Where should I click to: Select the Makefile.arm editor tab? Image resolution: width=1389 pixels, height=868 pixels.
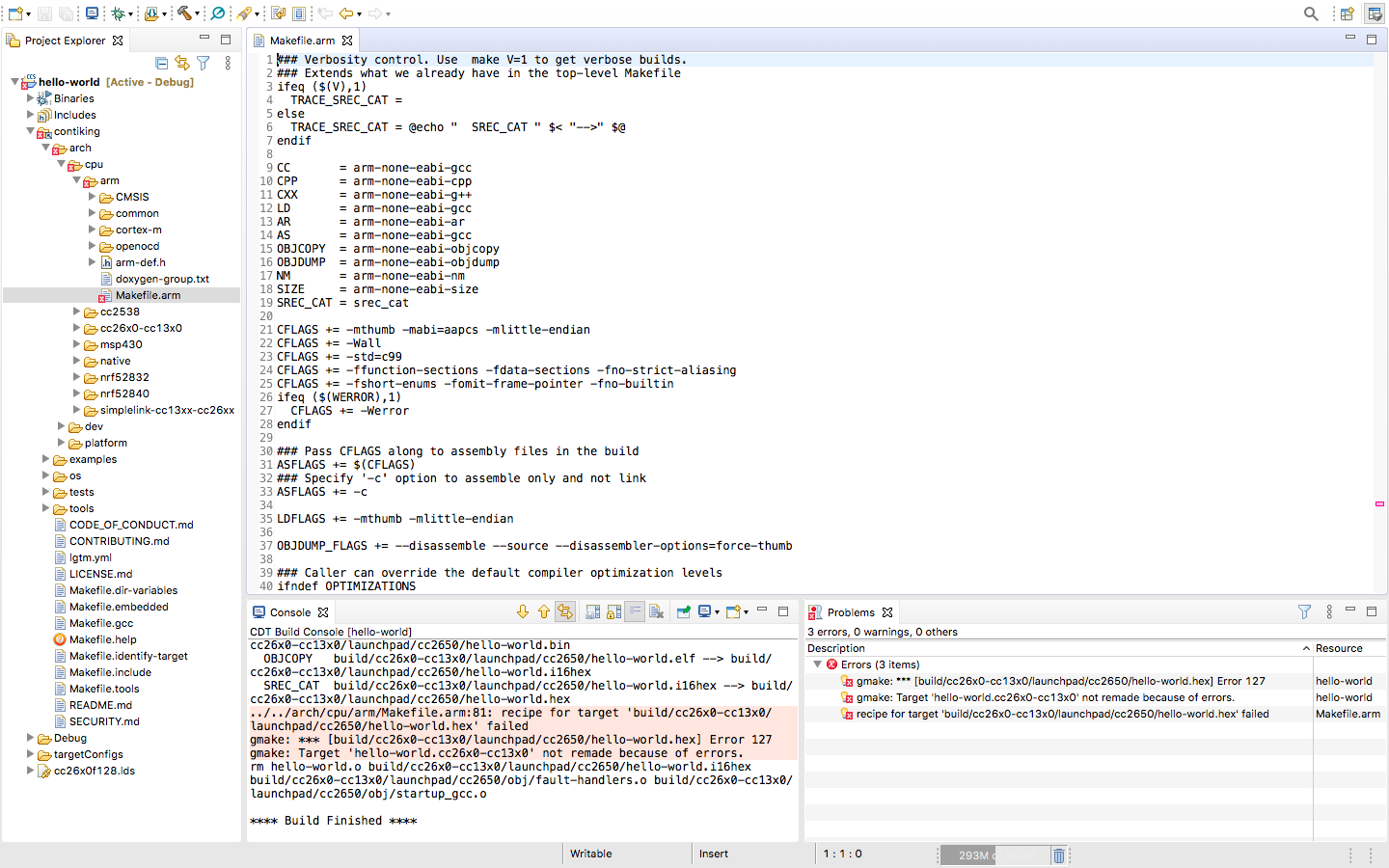(299, 40)
